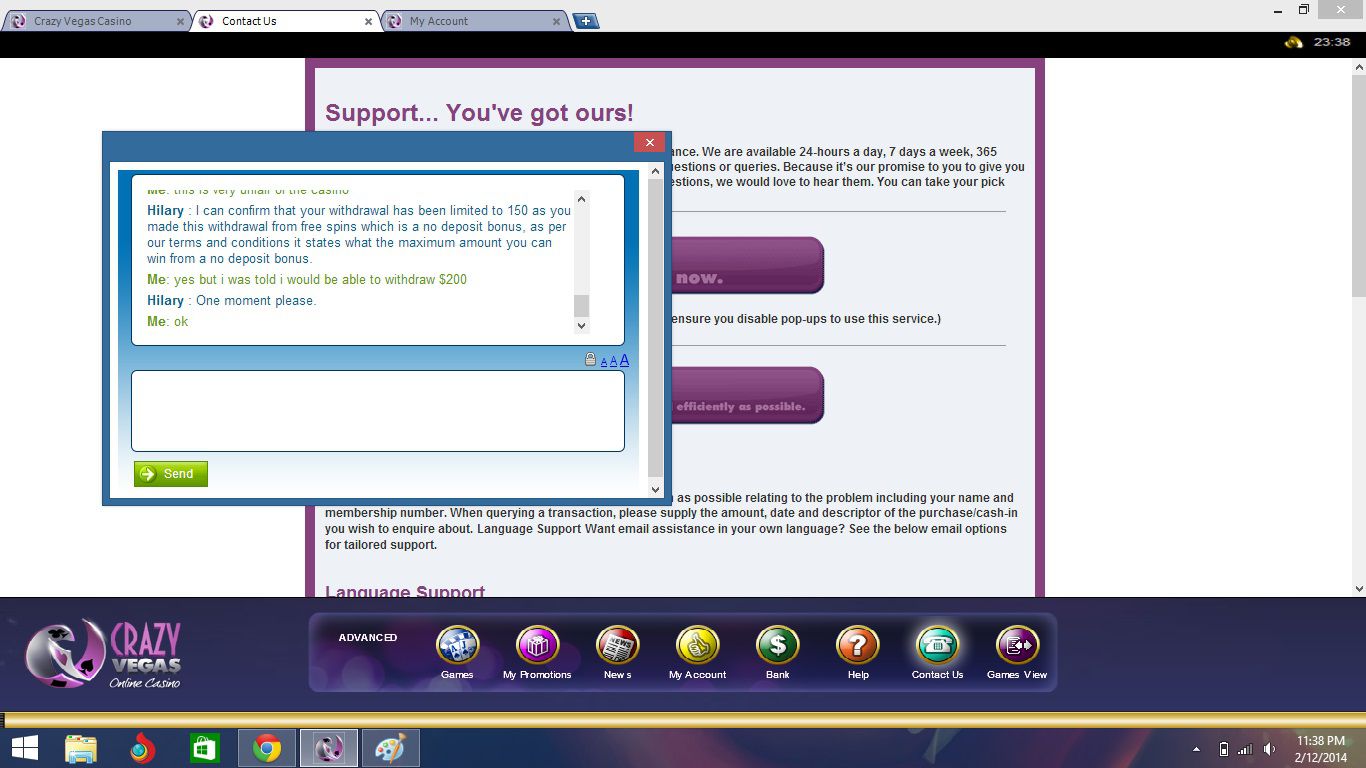Click the padlock icon in chat window
Screen dimensions: 1366x768
click(590, 360)
